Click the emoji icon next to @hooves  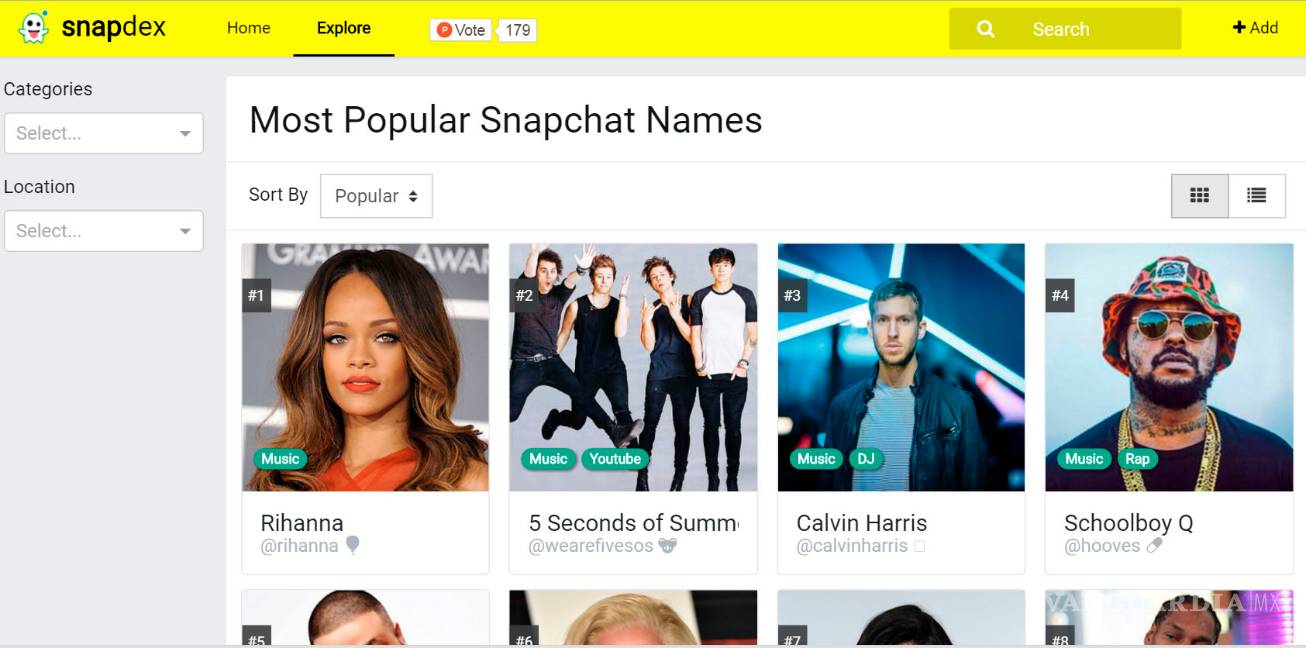click(1154, 546)
